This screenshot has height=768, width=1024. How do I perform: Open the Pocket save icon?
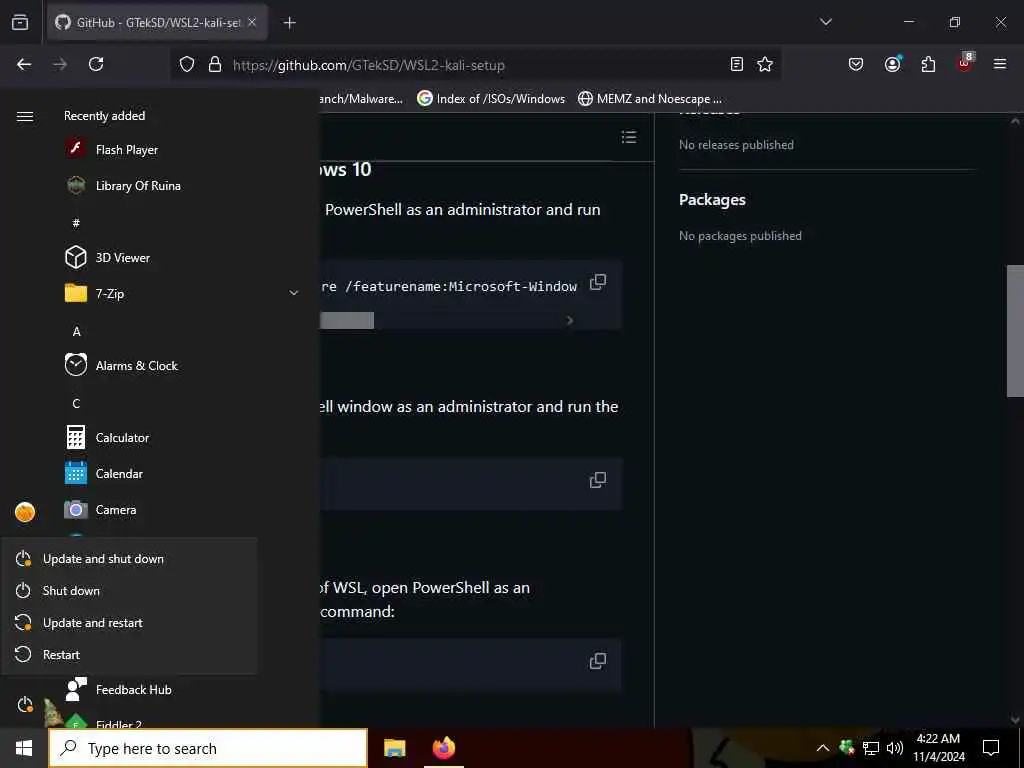(856, 64)
